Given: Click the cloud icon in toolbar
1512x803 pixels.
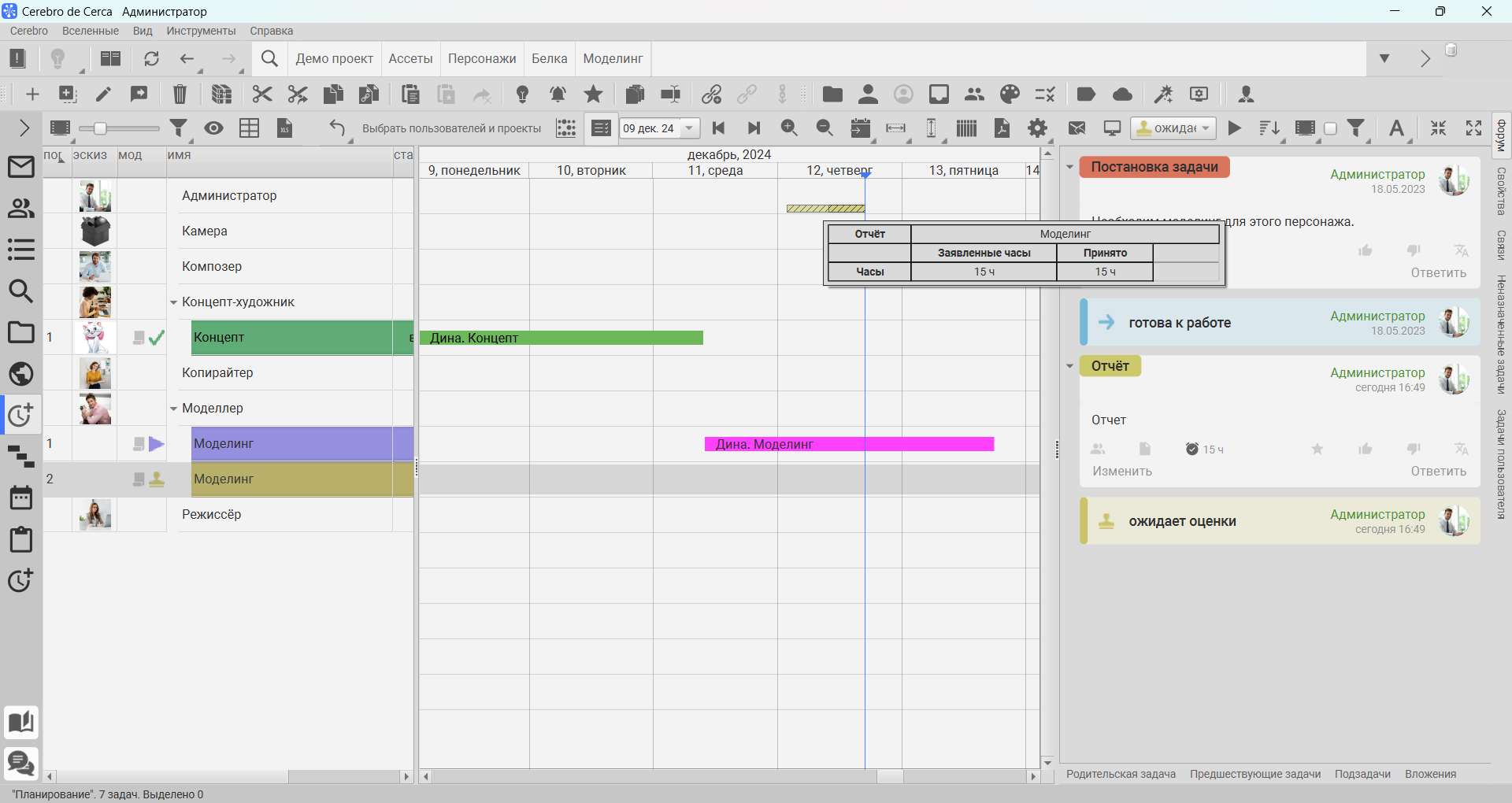Looking at the screenshot, I should (1123, 94).
